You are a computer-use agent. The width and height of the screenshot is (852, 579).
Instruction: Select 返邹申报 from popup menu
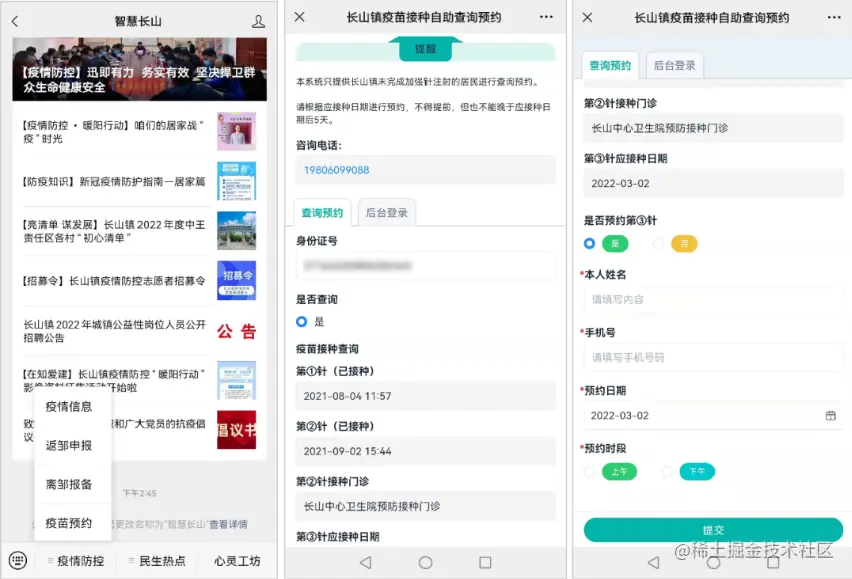68,445
